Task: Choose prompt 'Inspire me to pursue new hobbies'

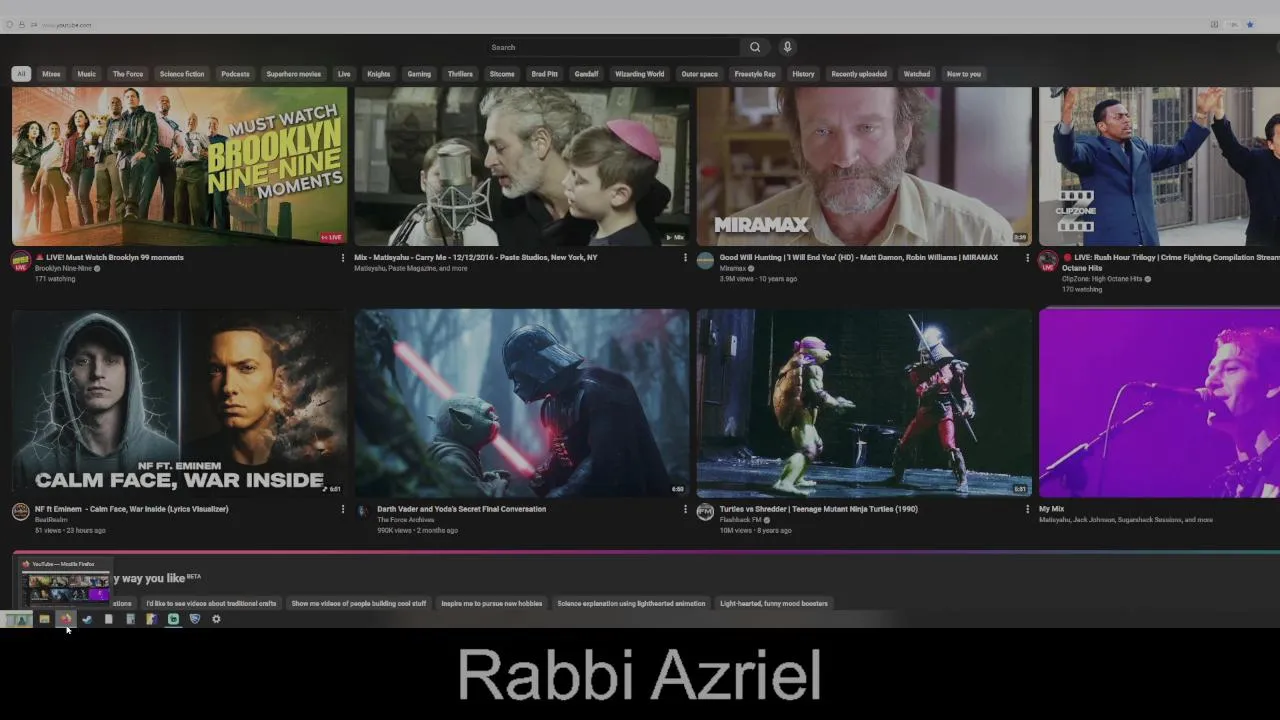Action: click(492, 604)
